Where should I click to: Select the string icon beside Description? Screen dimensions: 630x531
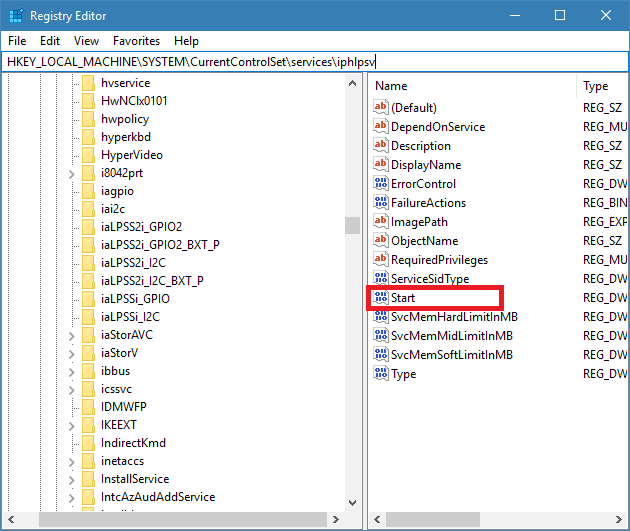point(380,145)
